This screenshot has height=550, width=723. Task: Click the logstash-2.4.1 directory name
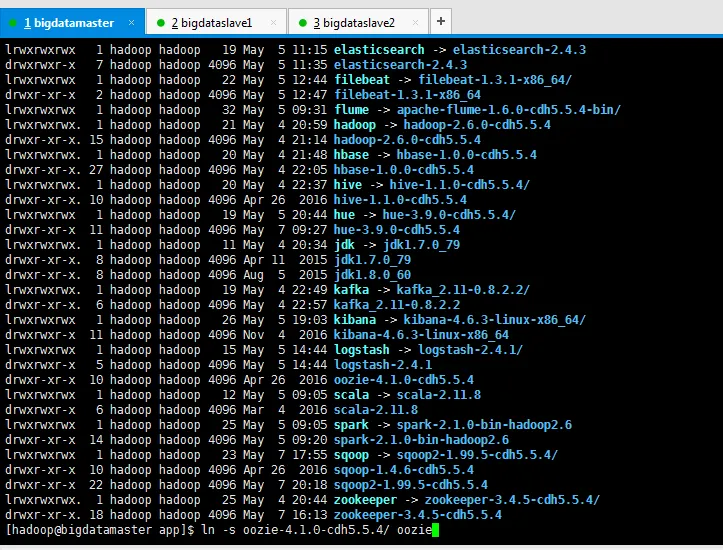click(x=383, y=365)
